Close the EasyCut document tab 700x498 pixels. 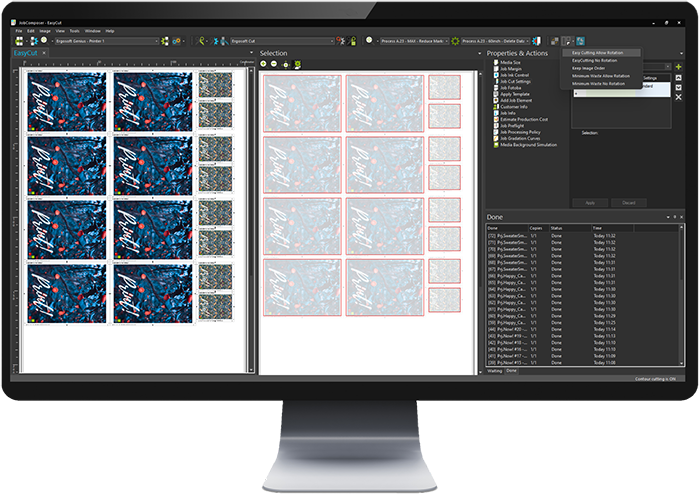(44, 53)
